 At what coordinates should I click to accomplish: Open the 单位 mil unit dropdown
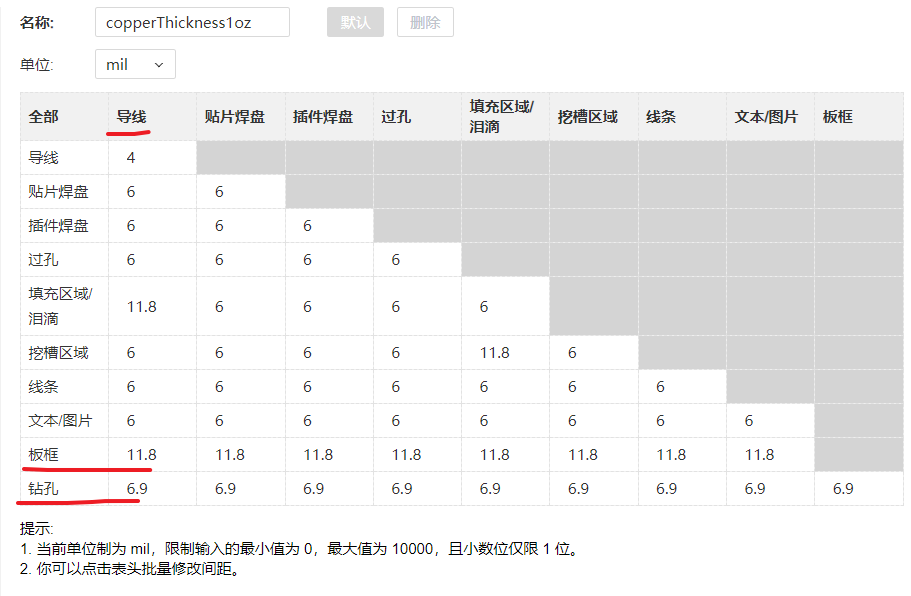(x=135, y=64)
